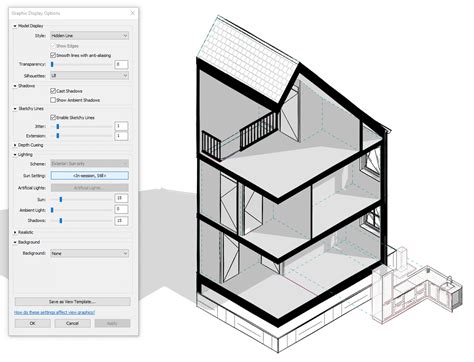Screen dimensions: 474x362
Task: Collapse the Background section
Action: pyautogui.click(x=15, y=242)
